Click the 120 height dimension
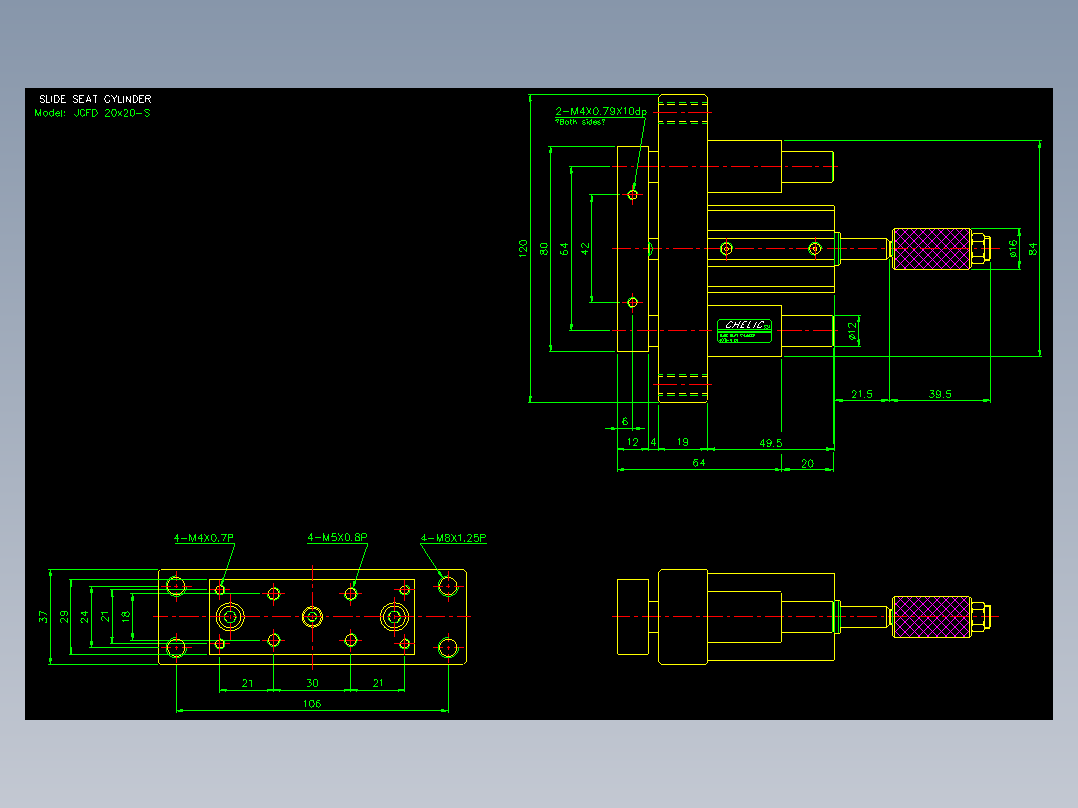Screen dimensions: 1078x808 pyautogui.click(x=523, y=248)
